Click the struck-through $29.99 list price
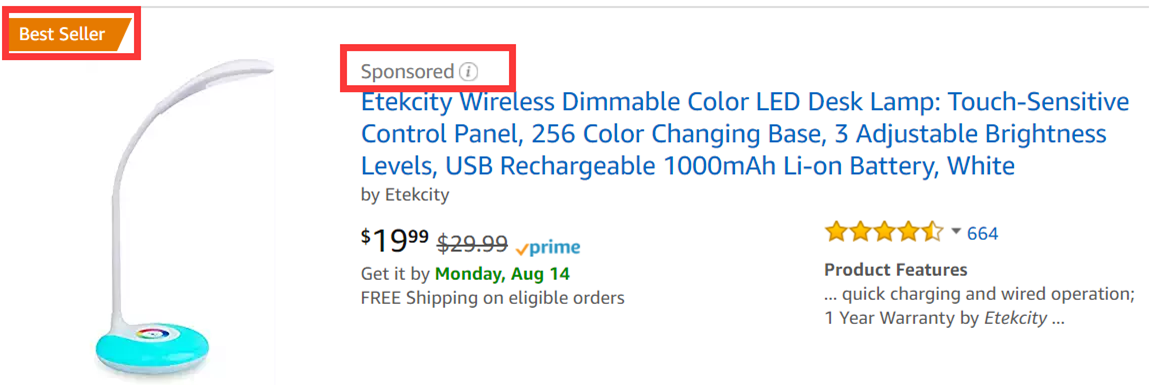 pyautogui.click(x=472, y=242)
